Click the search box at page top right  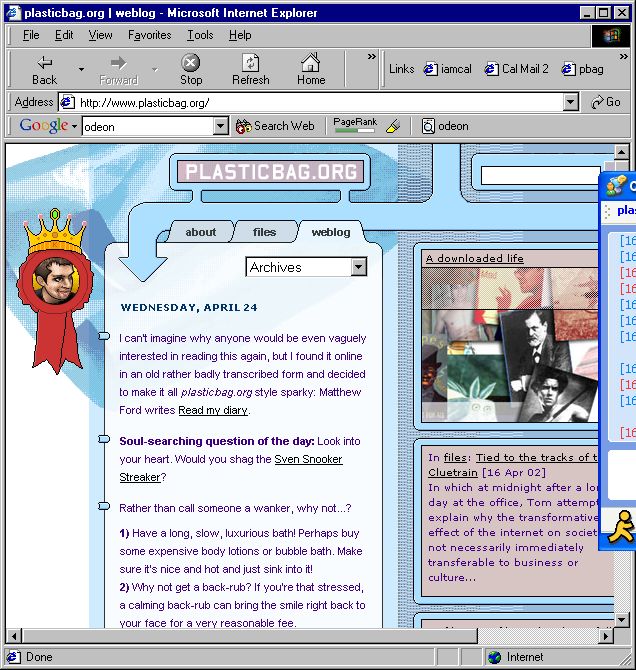[538, 176]
